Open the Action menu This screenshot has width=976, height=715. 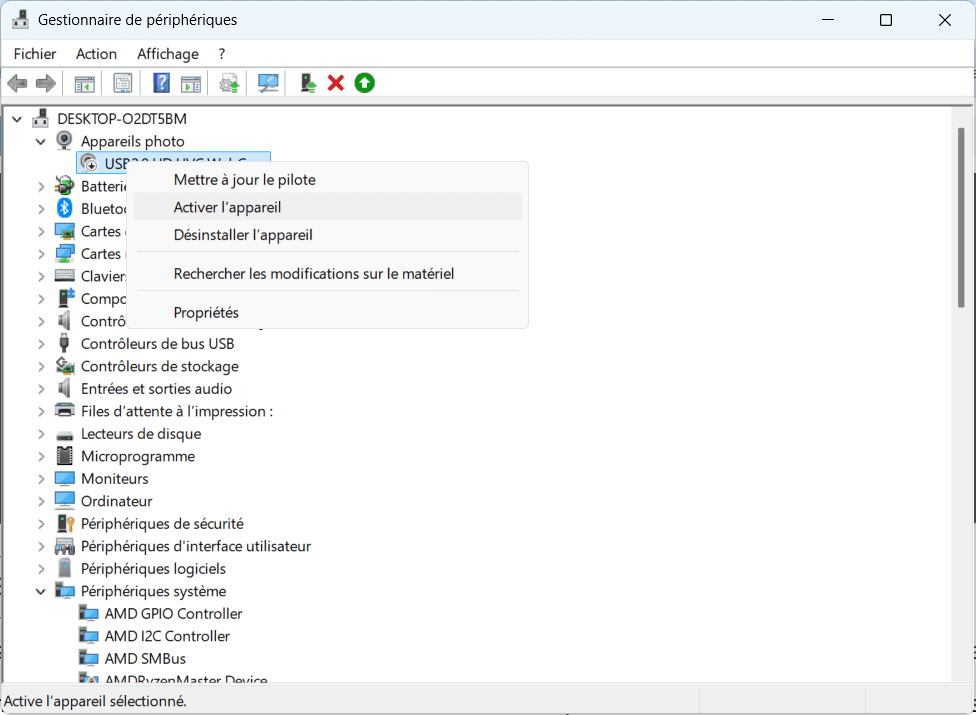point(96,54)
